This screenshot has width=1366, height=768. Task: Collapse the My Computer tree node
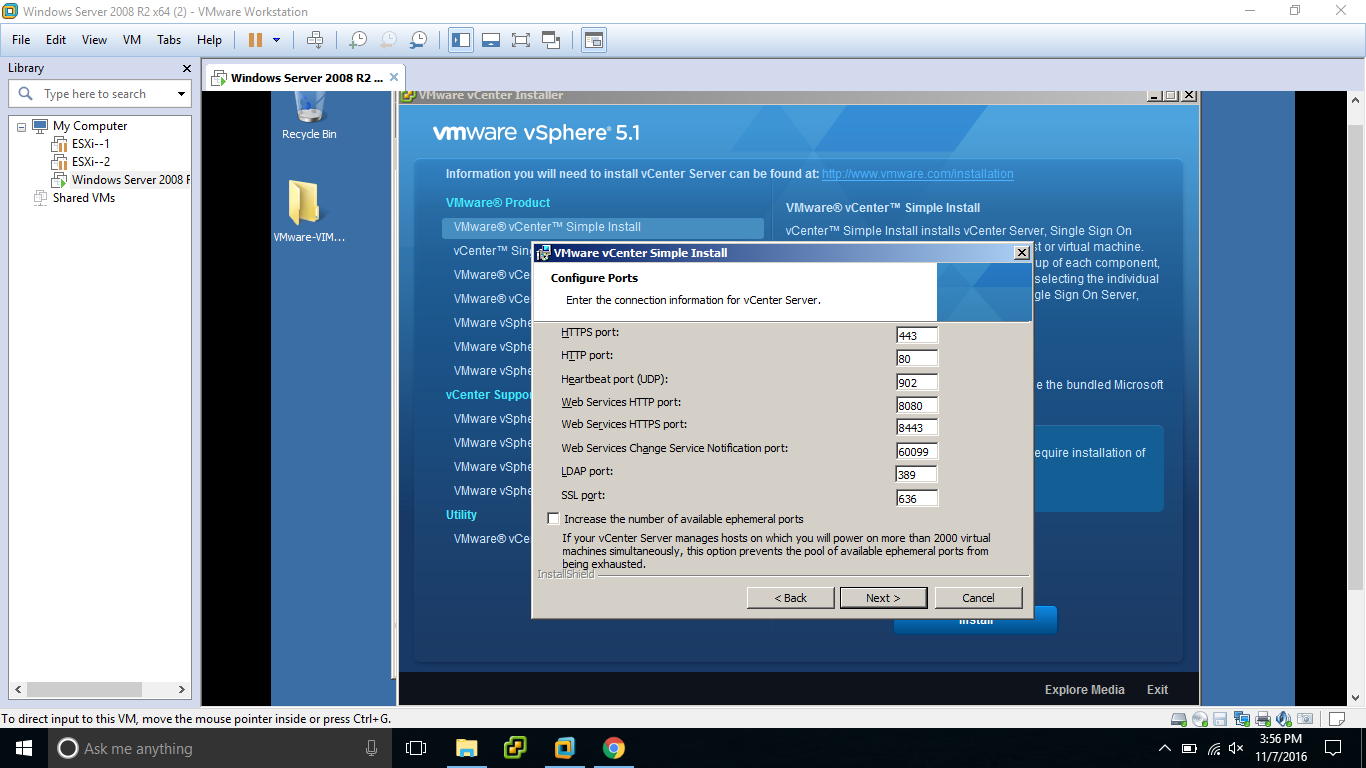tap(21, 127)
